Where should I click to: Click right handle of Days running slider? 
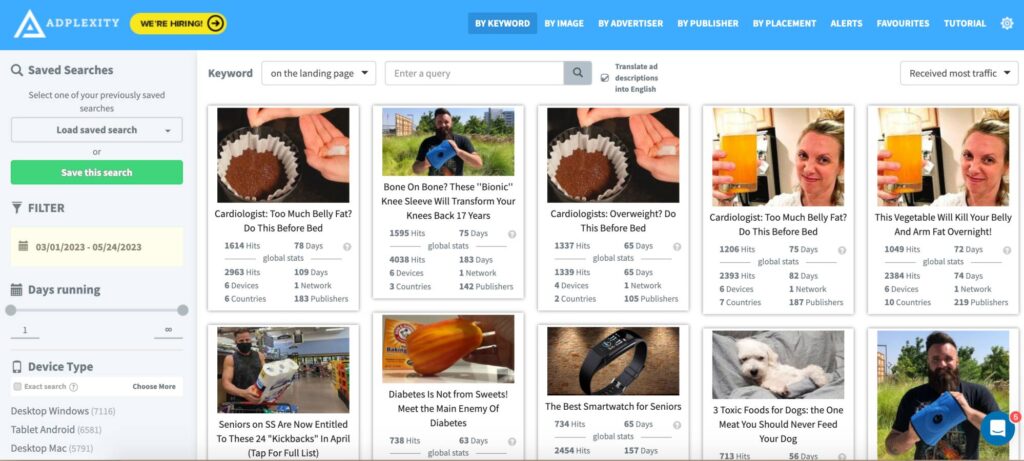[183, 310]
